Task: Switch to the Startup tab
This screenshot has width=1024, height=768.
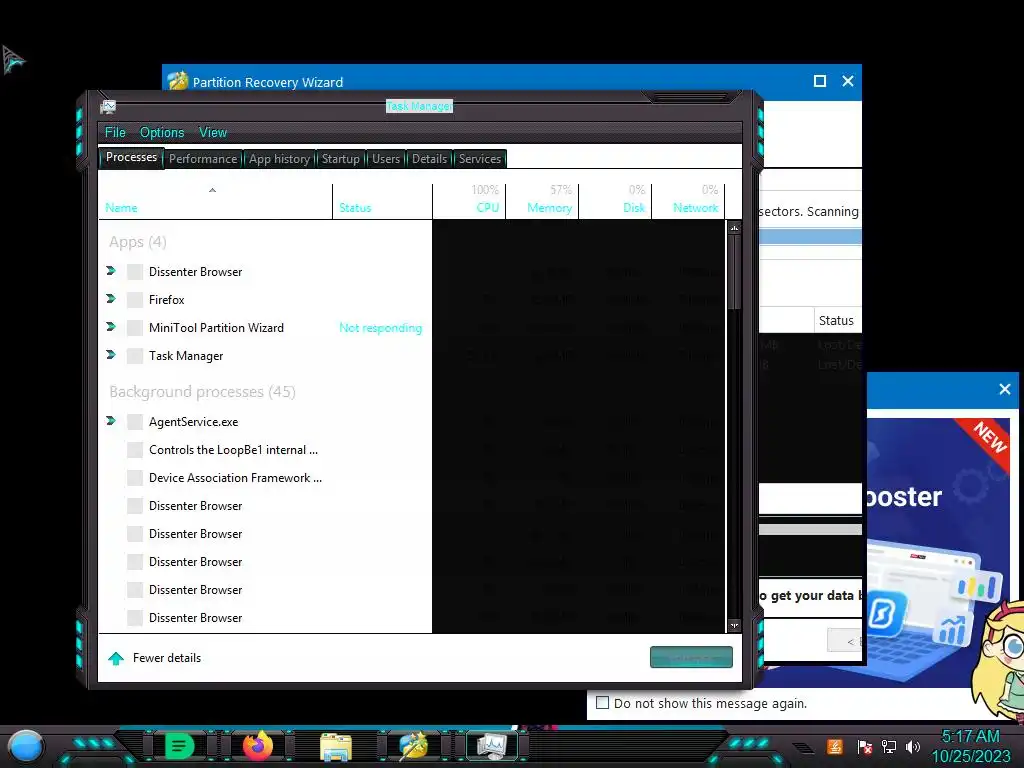Action: coord(341,159)
